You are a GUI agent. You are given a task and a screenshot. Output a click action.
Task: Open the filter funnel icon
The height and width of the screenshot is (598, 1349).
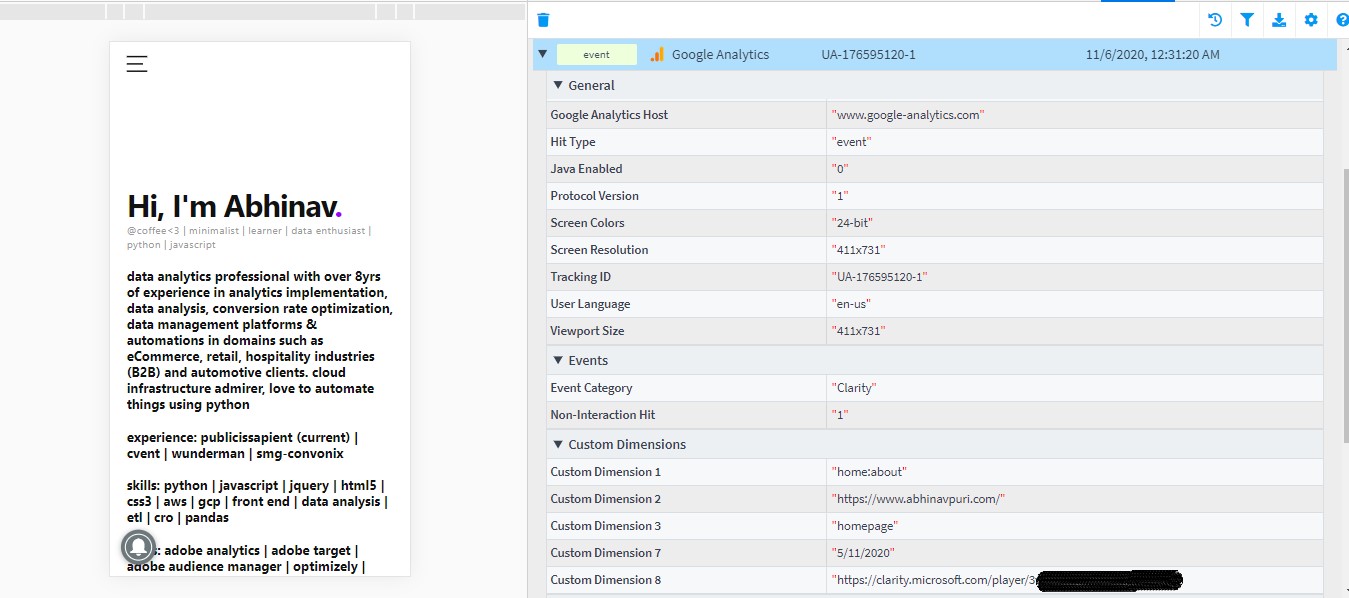[x=1247, y=20]
